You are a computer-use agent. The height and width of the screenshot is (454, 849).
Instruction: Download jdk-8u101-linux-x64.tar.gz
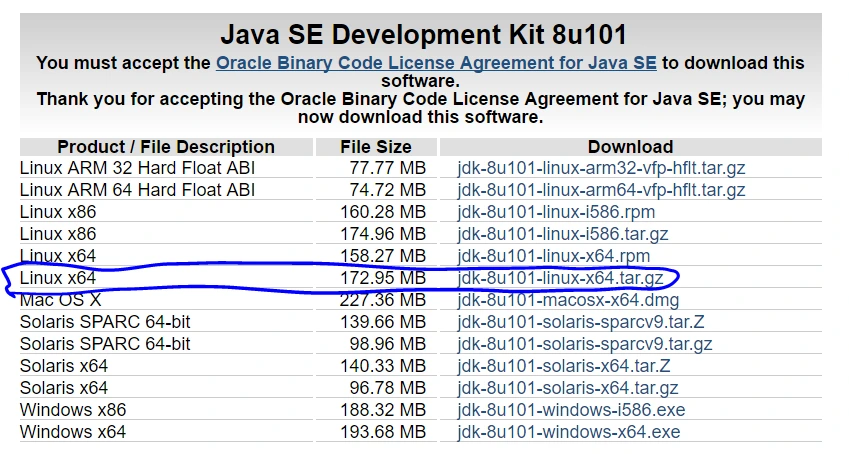click(560, 278)
